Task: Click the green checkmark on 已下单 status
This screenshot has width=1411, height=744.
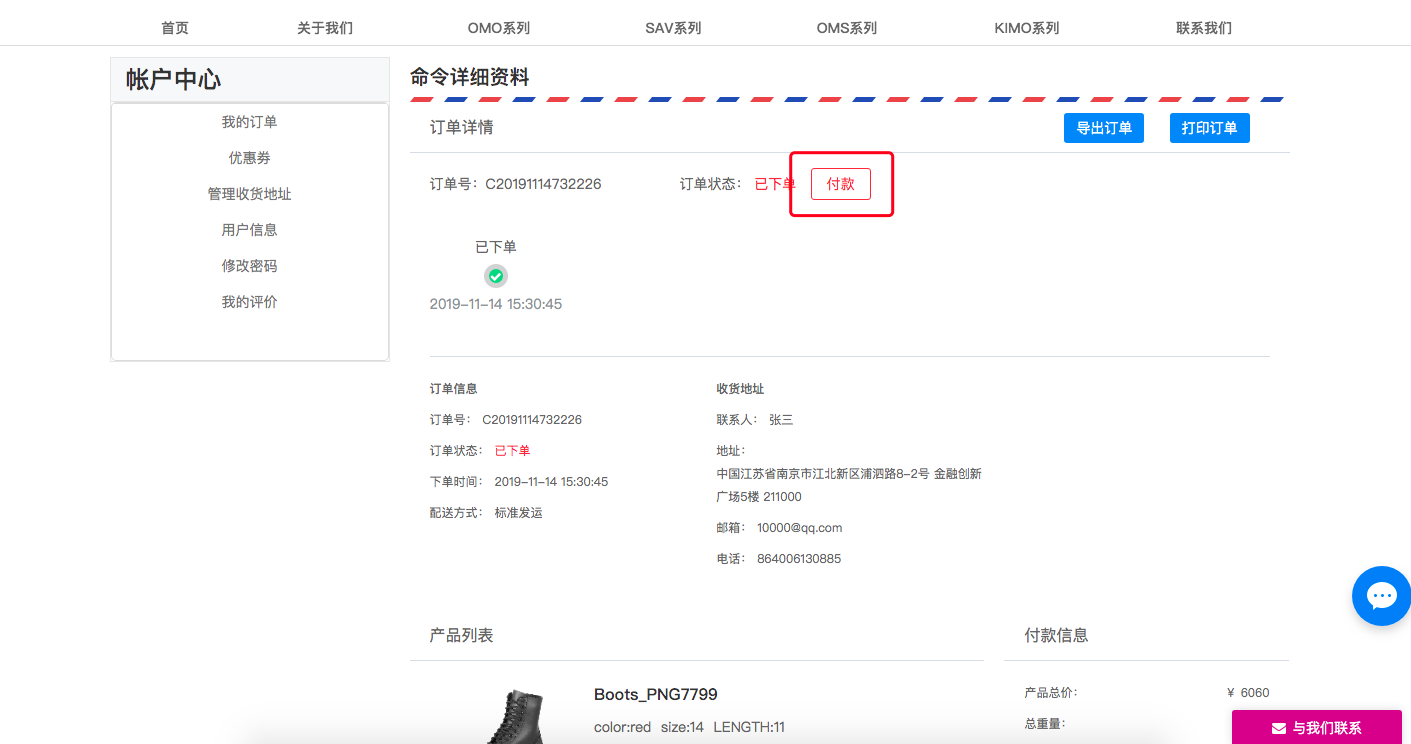Action: point(496,276)
